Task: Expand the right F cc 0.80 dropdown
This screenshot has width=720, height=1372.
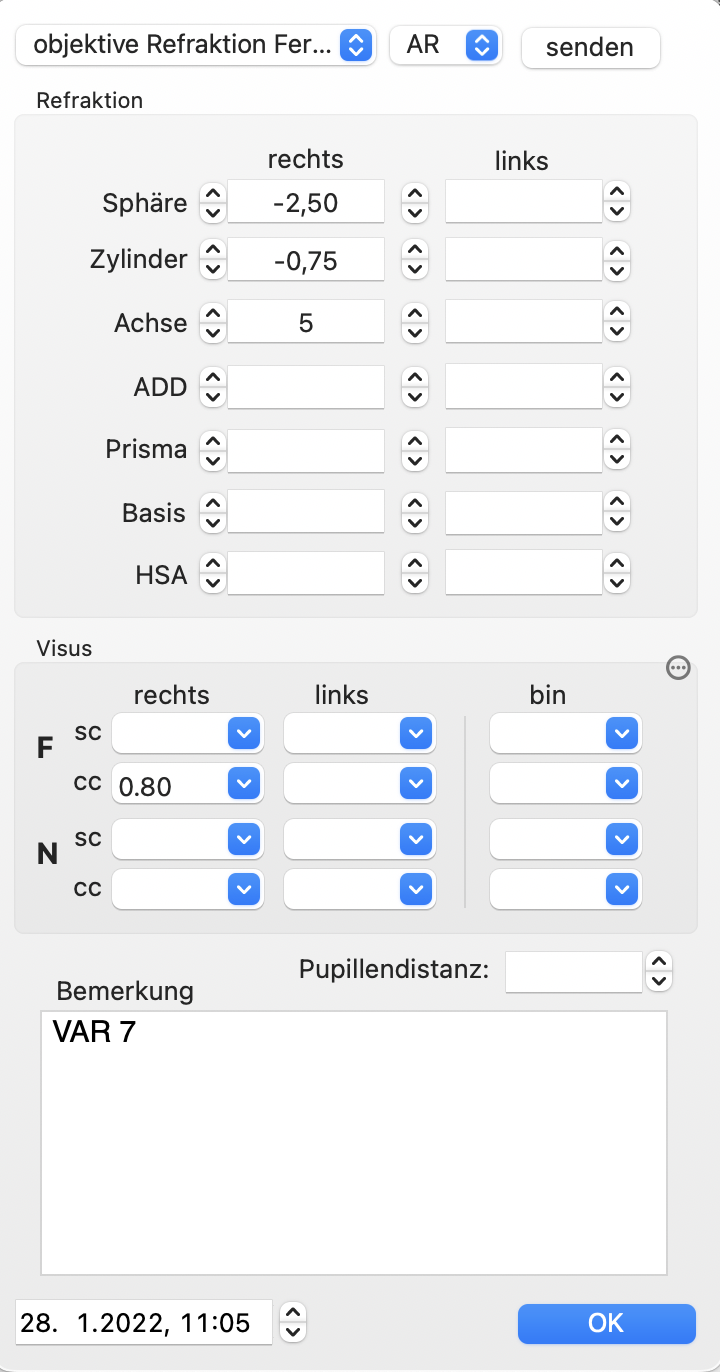Action: click(x=188, y=785)
